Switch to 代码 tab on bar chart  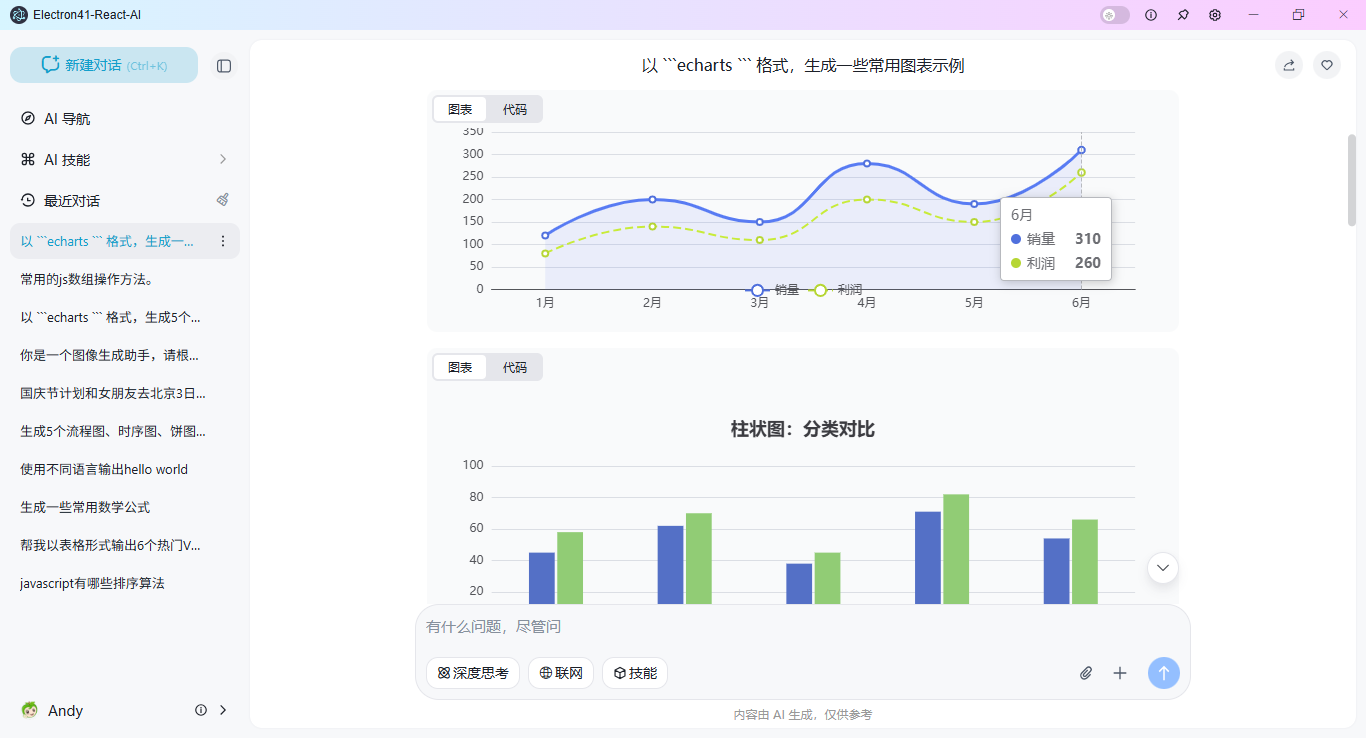(515, 367)
